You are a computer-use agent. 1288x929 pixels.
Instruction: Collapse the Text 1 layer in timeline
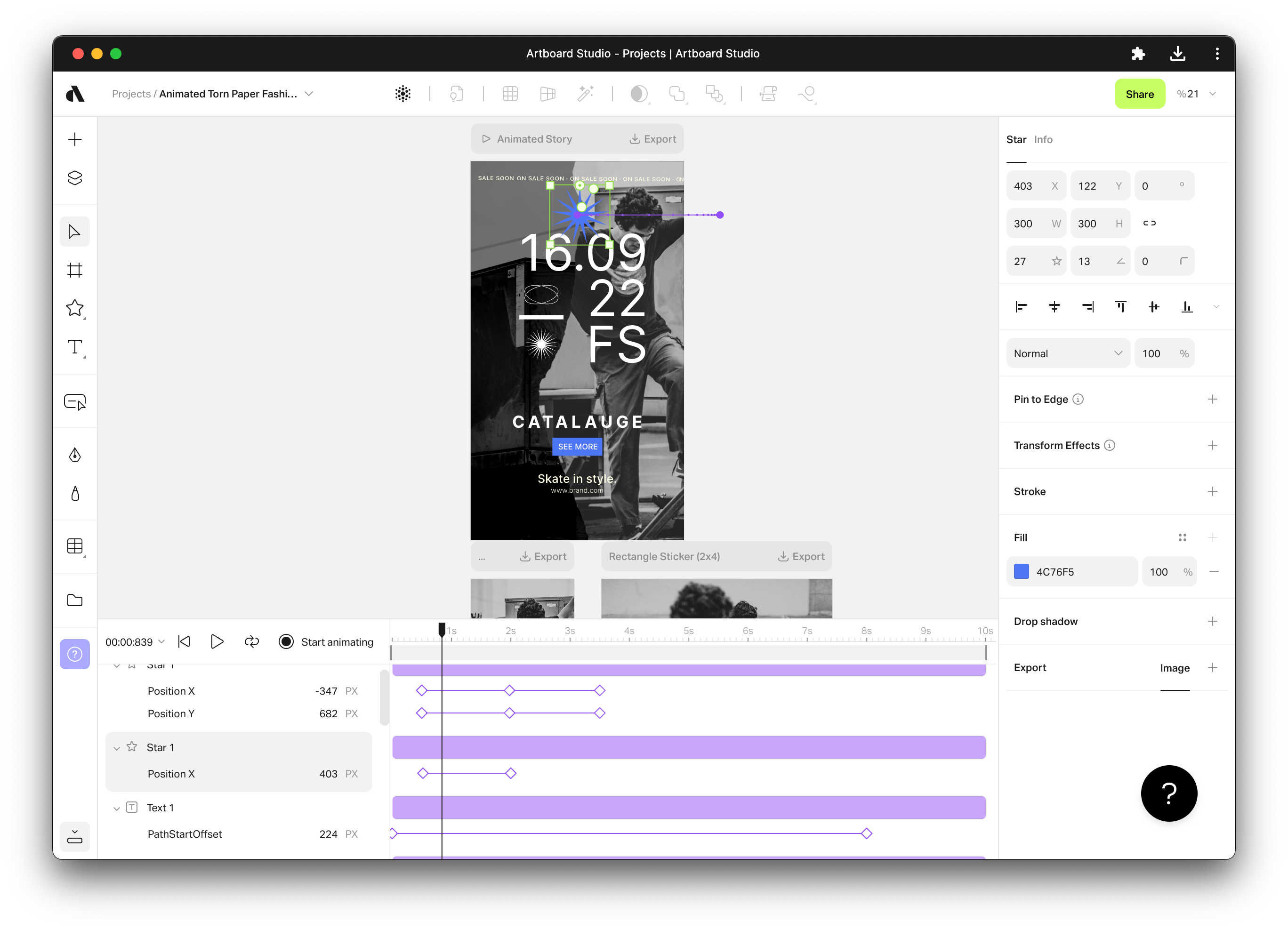coord(116,808)
